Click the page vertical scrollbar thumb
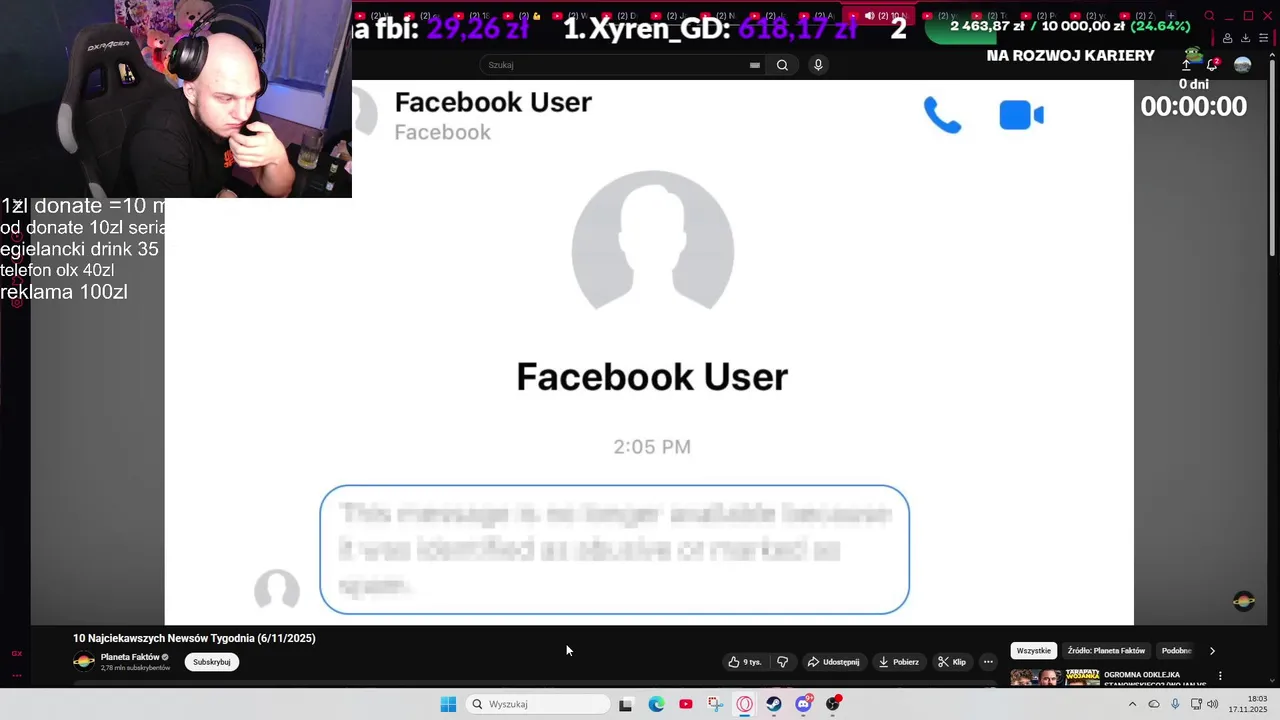Screen dimensions: 1280x720 coord(1273,155)
